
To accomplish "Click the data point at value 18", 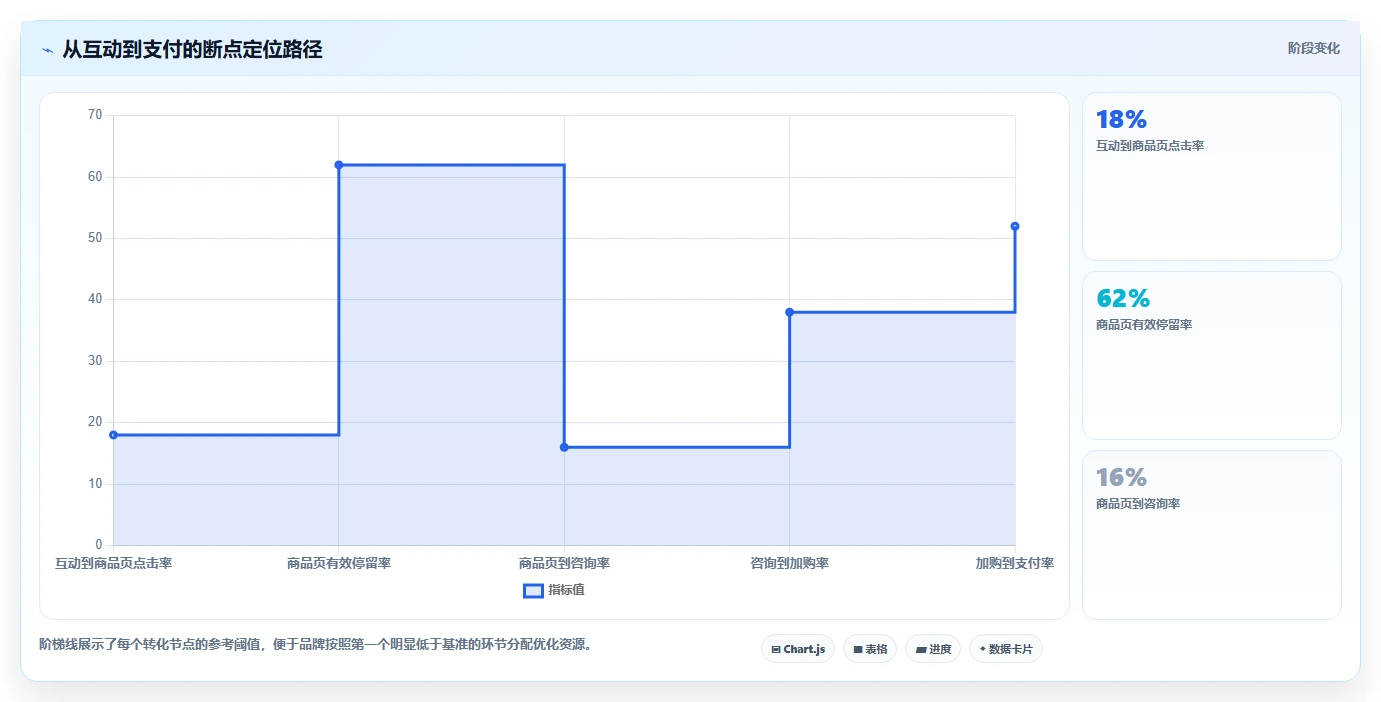I will 113,435.
